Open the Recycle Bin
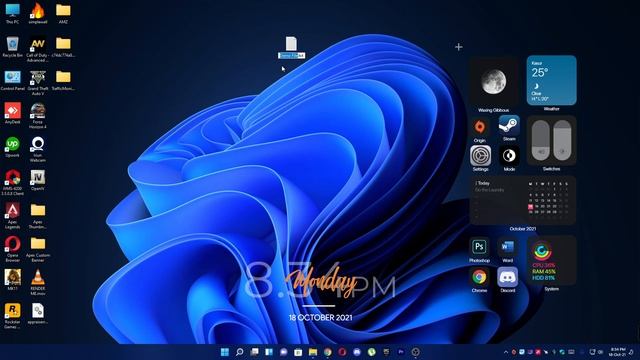Image resolution: width=640 pixels, height=360 pixels. [x=12, y=47]
